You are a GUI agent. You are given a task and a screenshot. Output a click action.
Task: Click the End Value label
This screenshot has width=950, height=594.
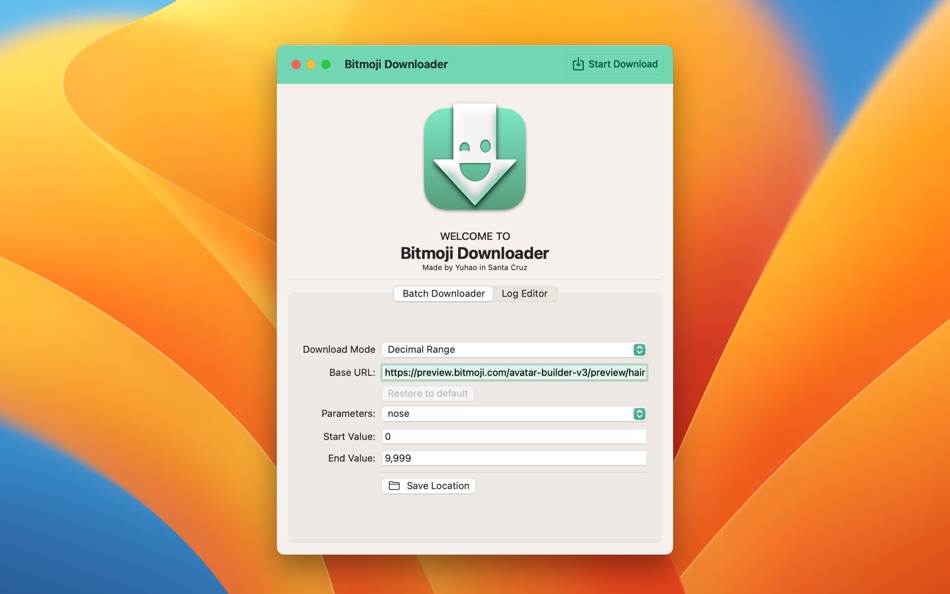[x=351, y=458]
